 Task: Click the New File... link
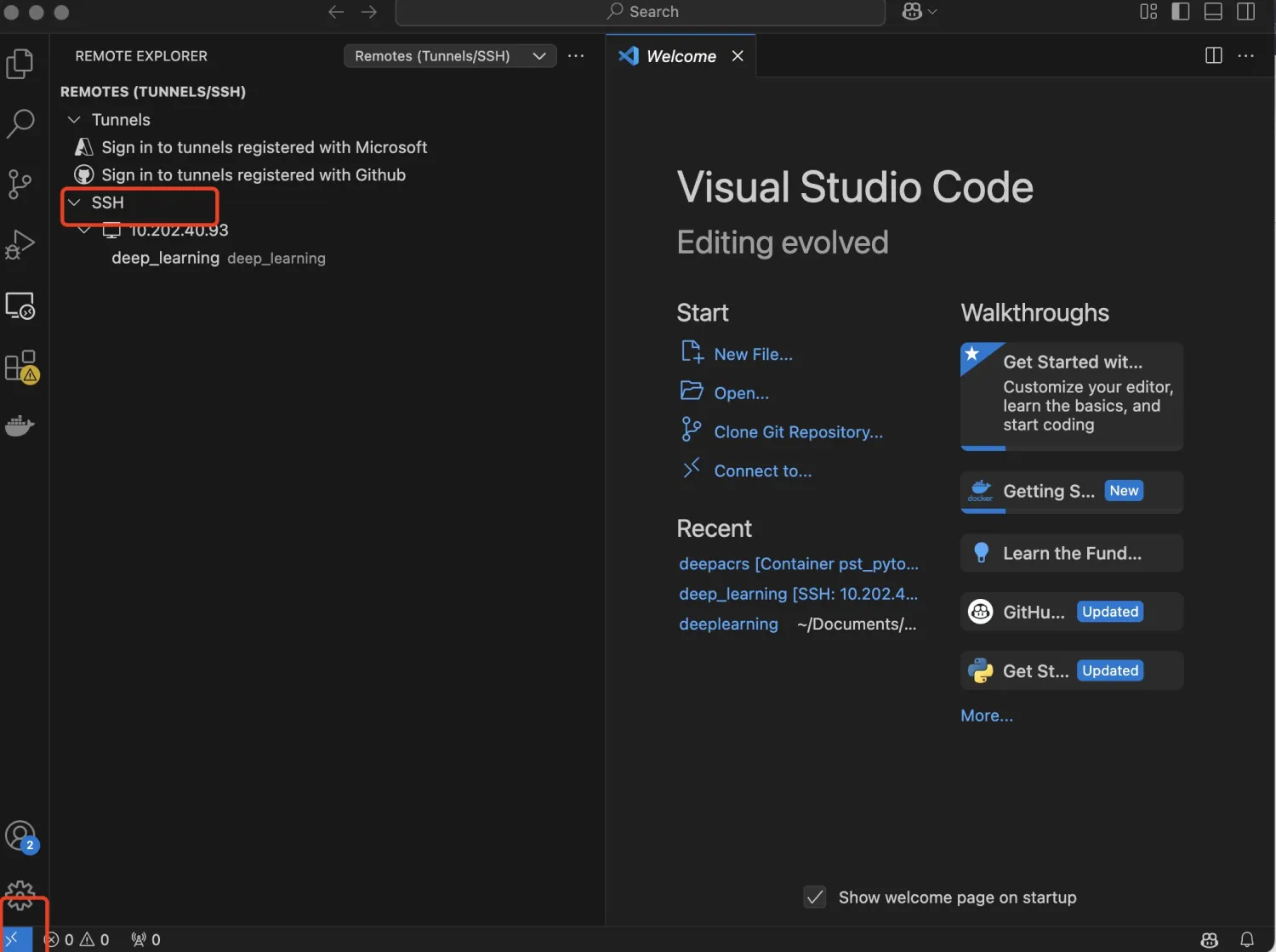(753, 354)
